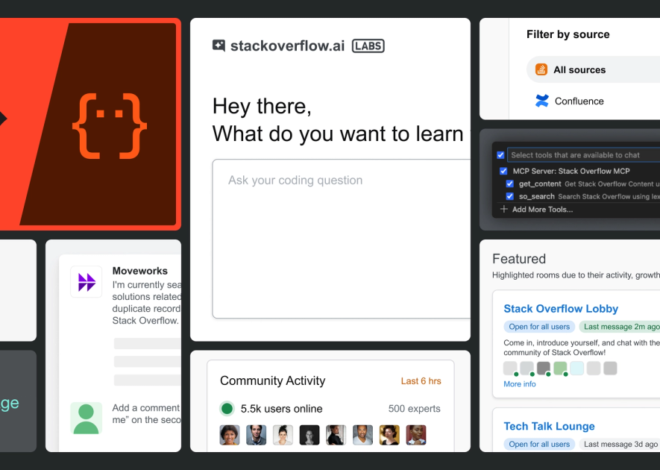Click the eighth community member avatar
Viewport: 660px width, 470px height.
click(x=416, y=435)
